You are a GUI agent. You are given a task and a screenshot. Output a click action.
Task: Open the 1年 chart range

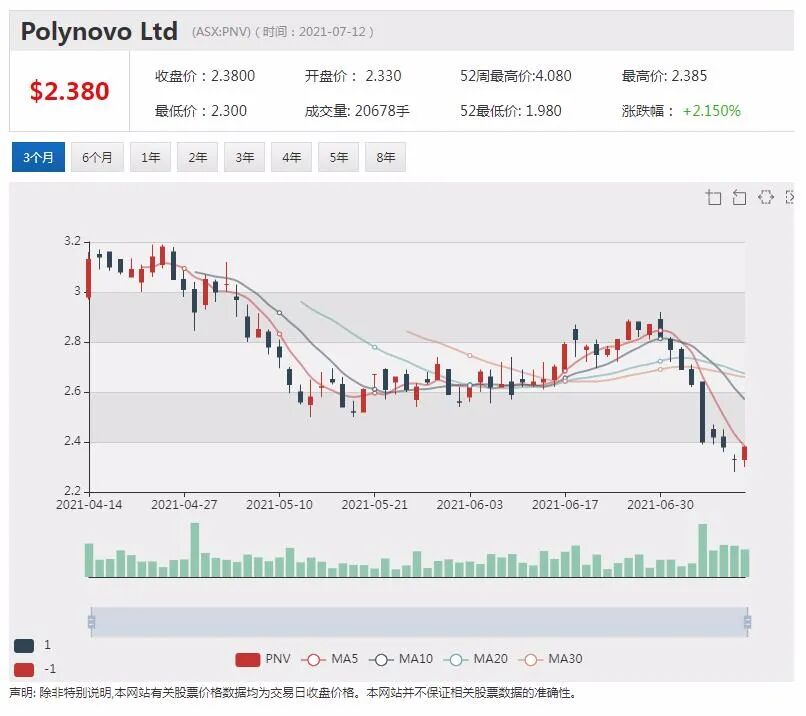(x=150, y=157)
